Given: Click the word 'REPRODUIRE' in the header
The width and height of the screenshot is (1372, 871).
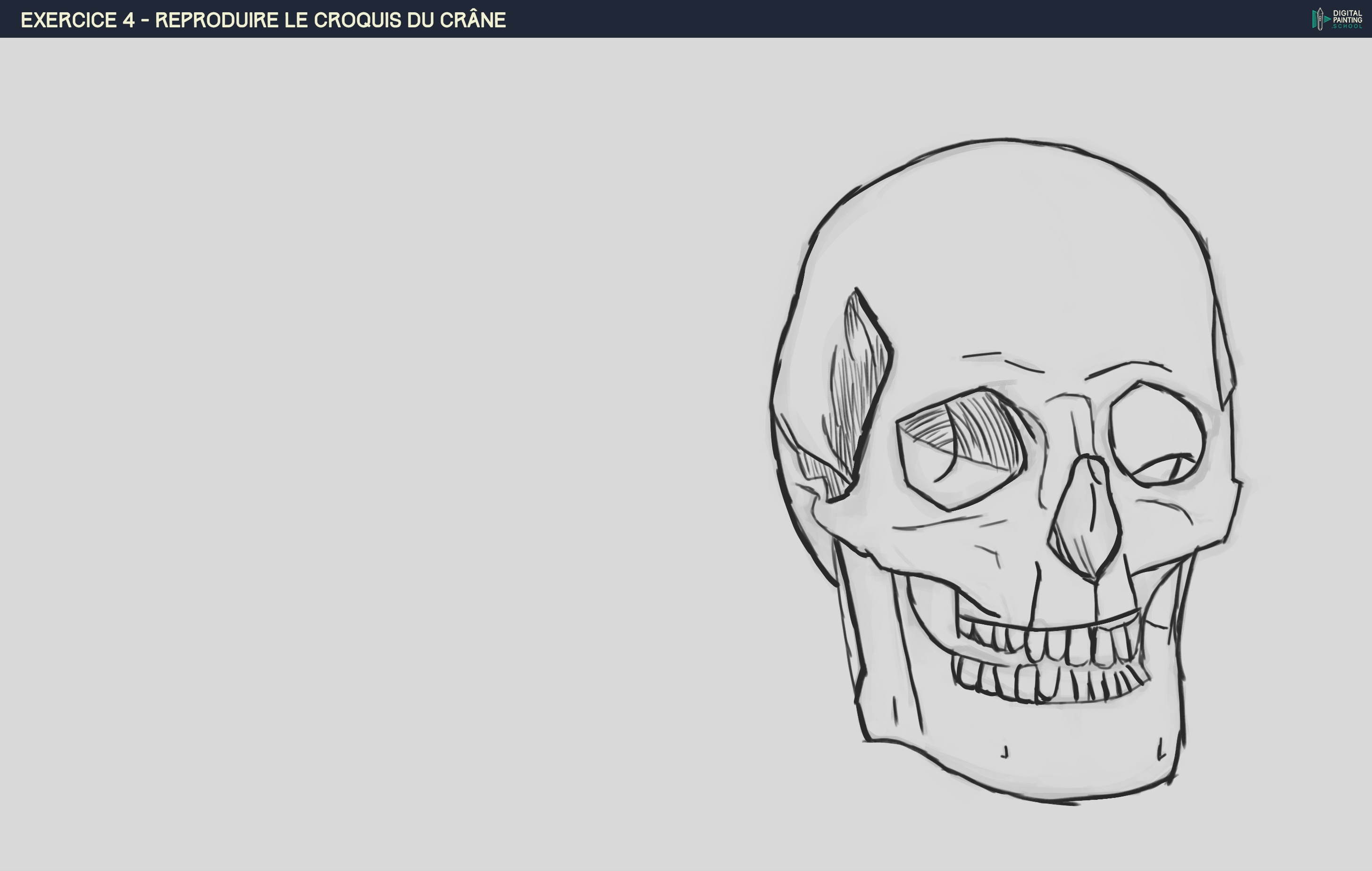Looking at the screenshot, I should pyautogui.click(x=217, y=20).
